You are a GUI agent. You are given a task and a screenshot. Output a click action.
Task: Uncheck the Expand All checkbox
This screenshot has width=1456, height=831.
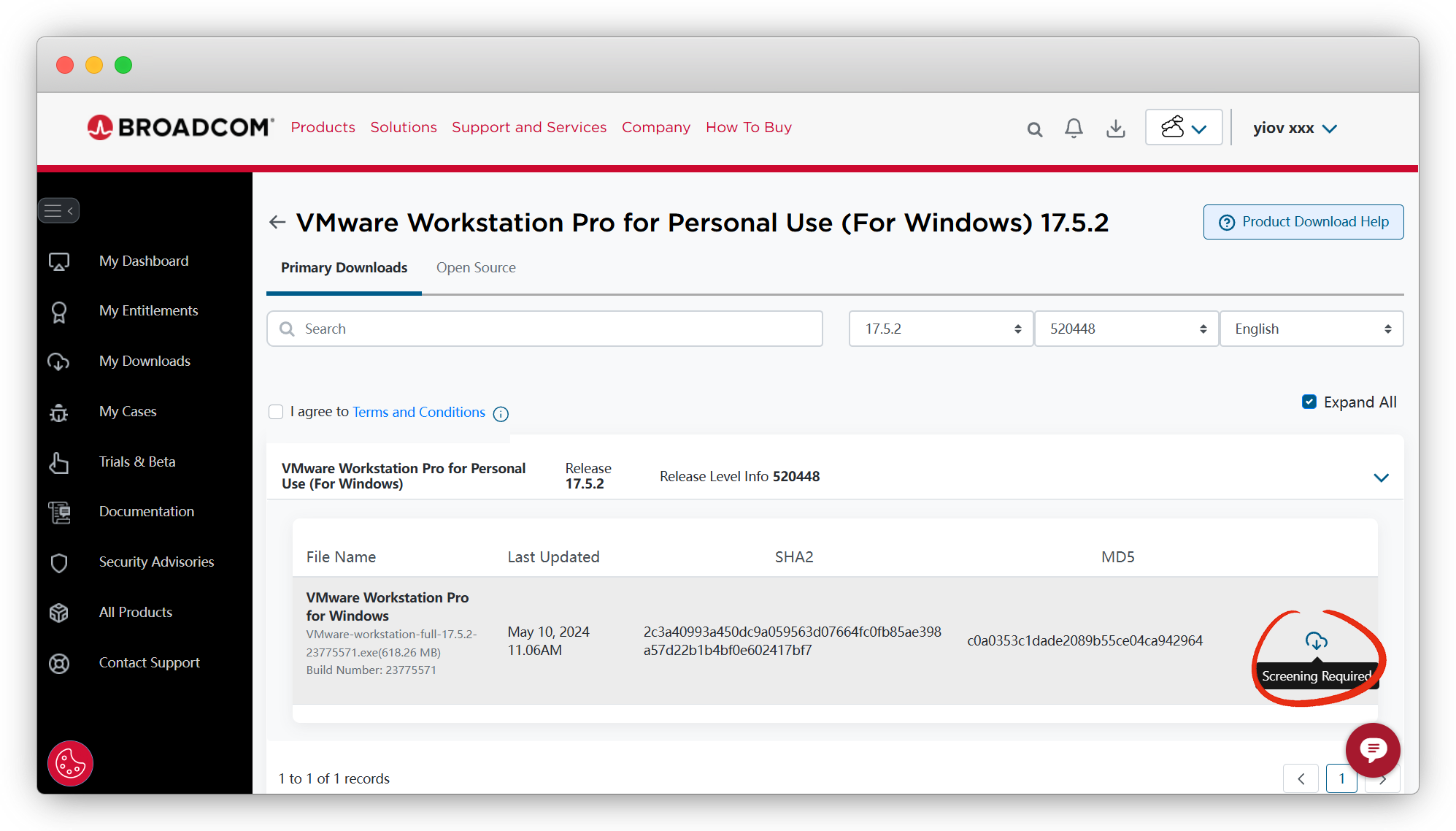tap(1309, 402)
